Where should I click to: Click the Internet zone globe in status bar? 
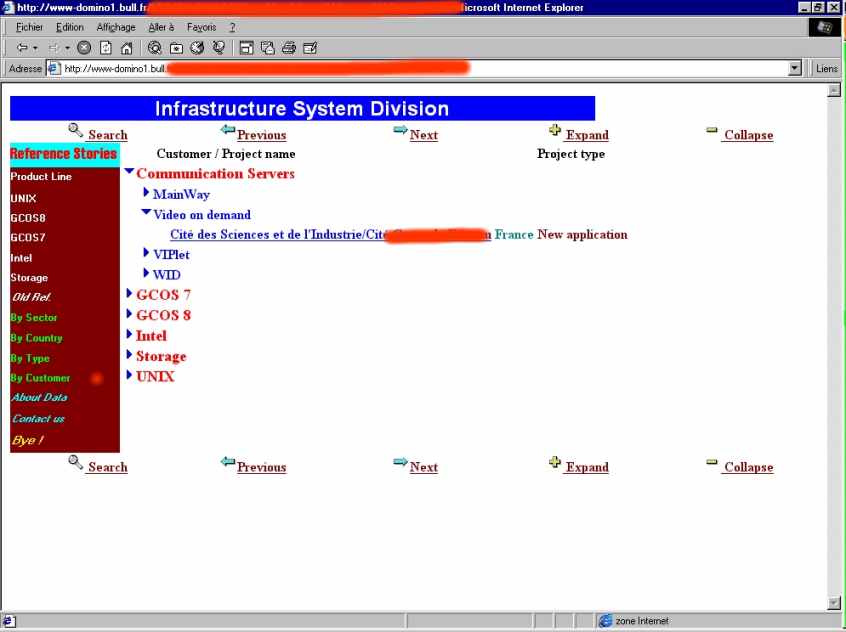[x=605, y=621]
